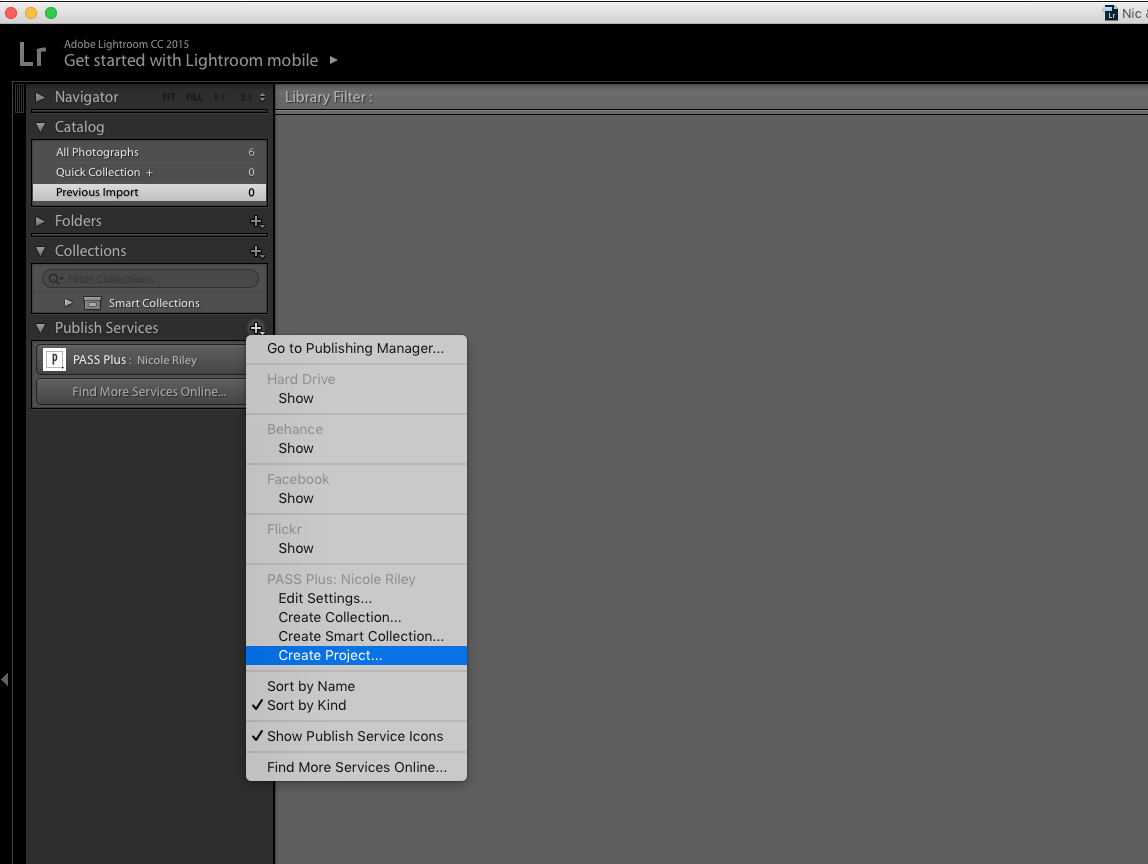Click Show under Behance
Viewport: 1148px width, 864px height.
[357, 448]
